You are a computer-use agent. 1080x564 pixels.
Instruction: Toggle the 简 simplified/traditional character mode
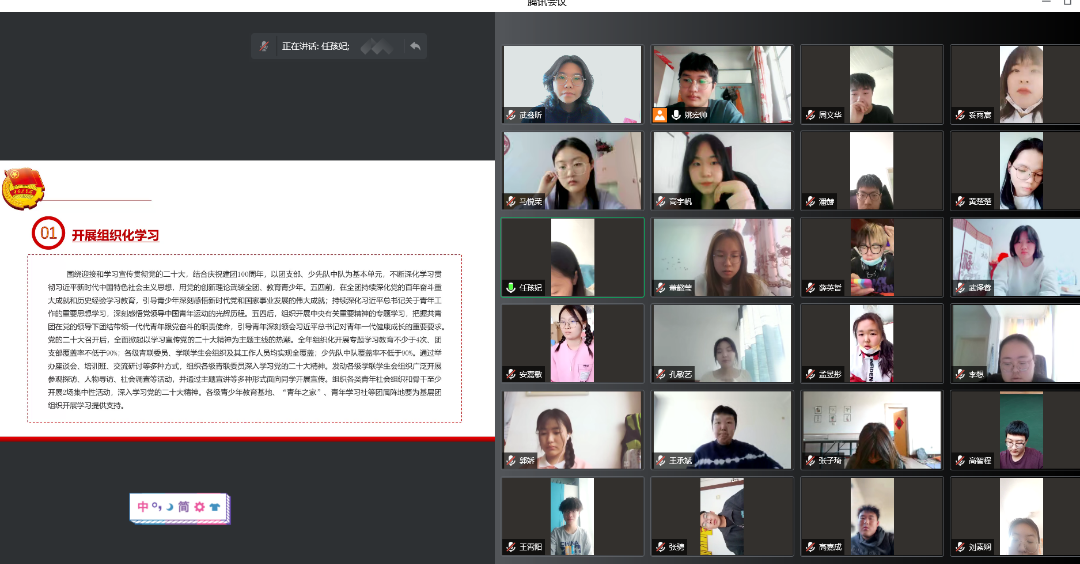pos(184,507)
